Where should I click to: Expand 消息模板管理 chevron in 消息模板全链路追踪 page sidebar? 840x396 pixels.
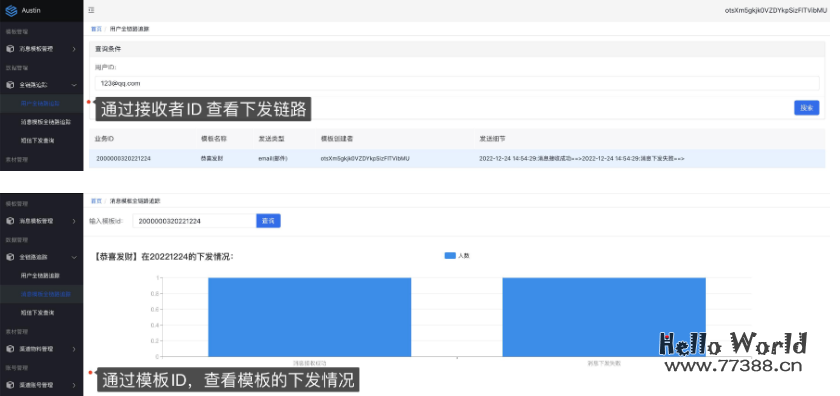(74, 221)
